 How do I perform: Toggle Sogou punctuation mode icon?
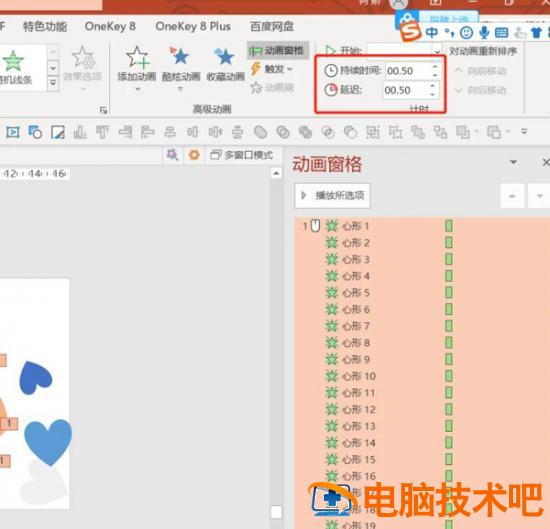(449, 33)
